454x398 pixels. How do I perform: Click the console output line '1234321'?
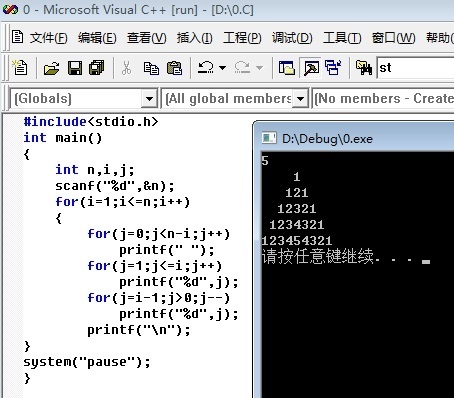click(x=297, y=225)
